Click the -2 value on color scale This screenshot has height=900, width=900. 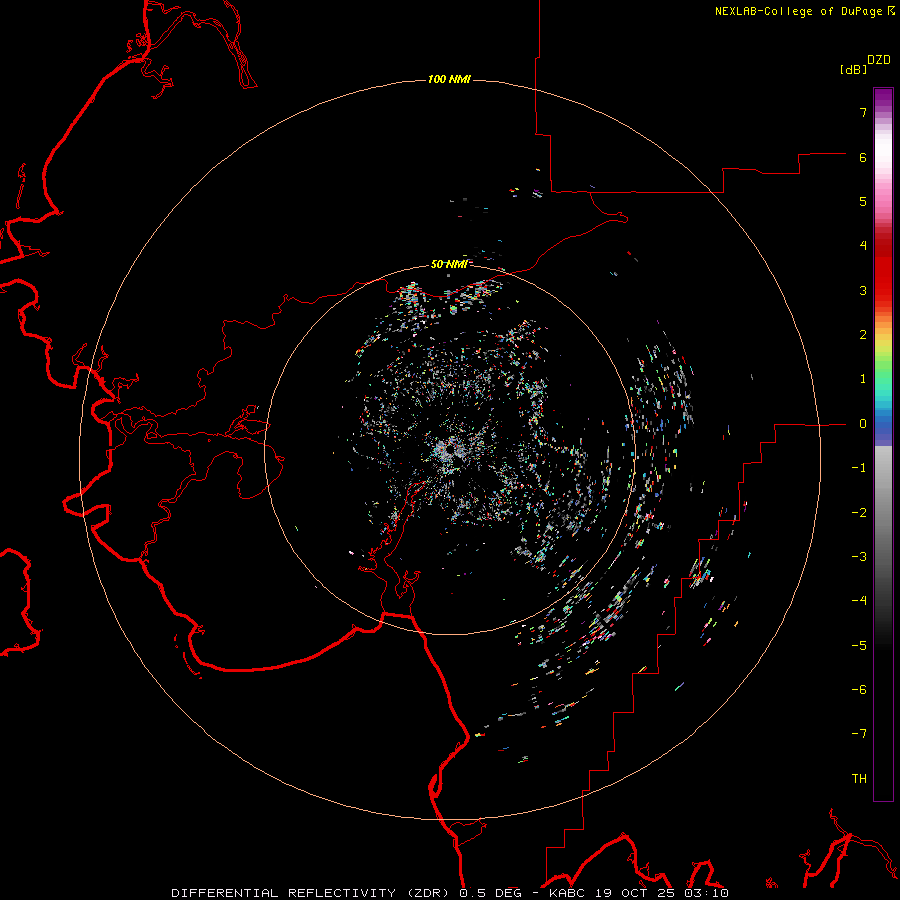(x=859, y=512)
